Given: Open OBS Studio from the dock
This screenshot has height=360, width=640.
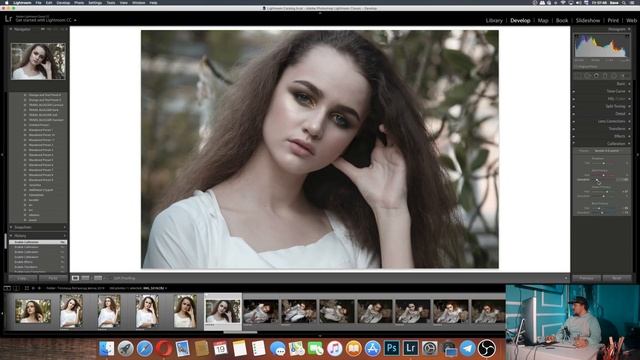Looking at the screenshot, I should coord(487,348).
